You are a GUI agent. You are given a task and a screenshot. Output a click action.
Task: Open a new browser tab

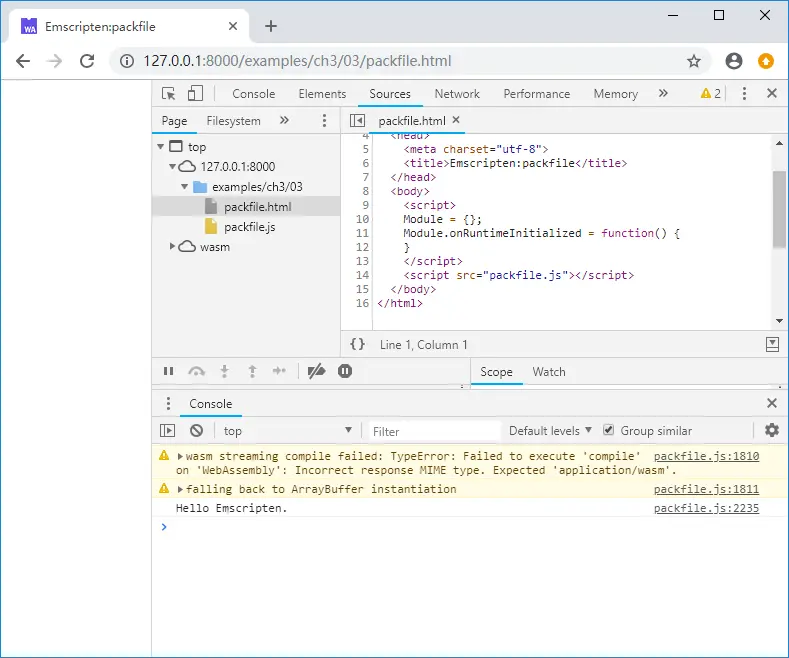coord(271,26)
